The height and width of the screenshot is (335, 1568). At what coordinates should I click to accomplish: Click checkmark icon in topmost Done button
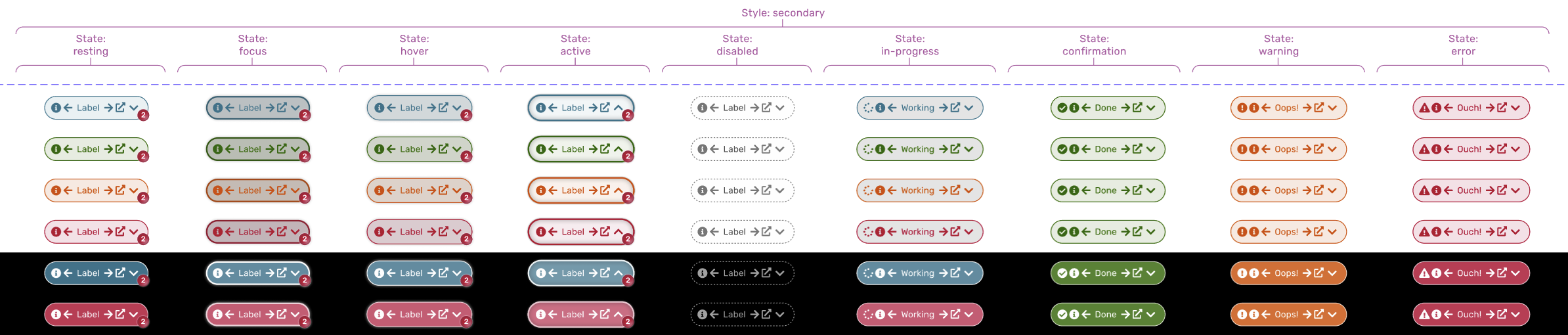click(1062, 108)
